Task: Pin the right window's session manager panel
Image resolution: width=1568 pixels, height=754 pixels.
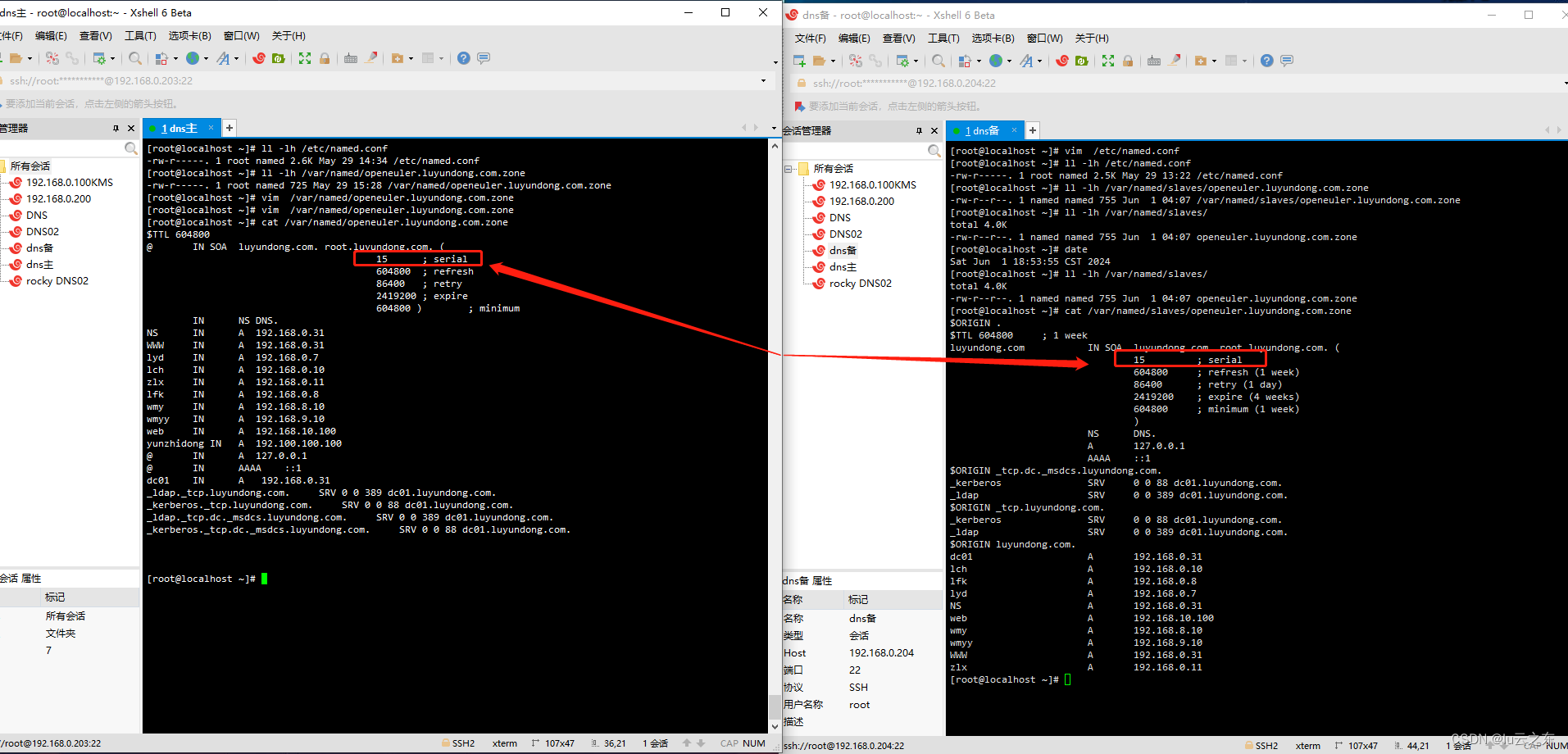Action: coord(920,129)
